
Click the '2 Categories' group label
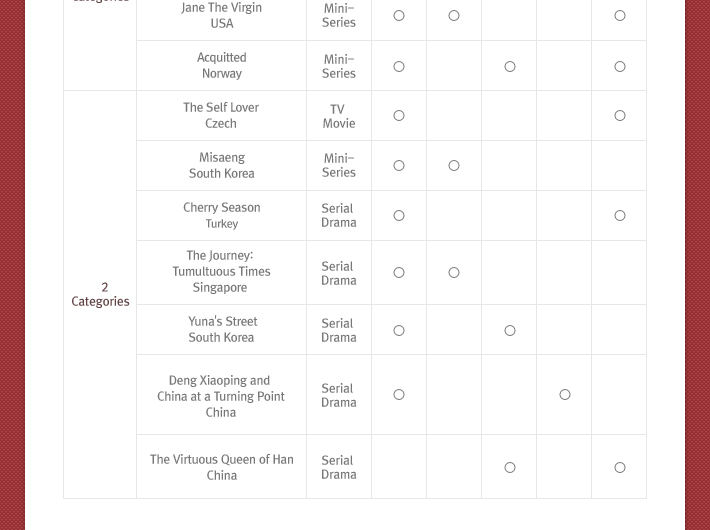[100, 294]
